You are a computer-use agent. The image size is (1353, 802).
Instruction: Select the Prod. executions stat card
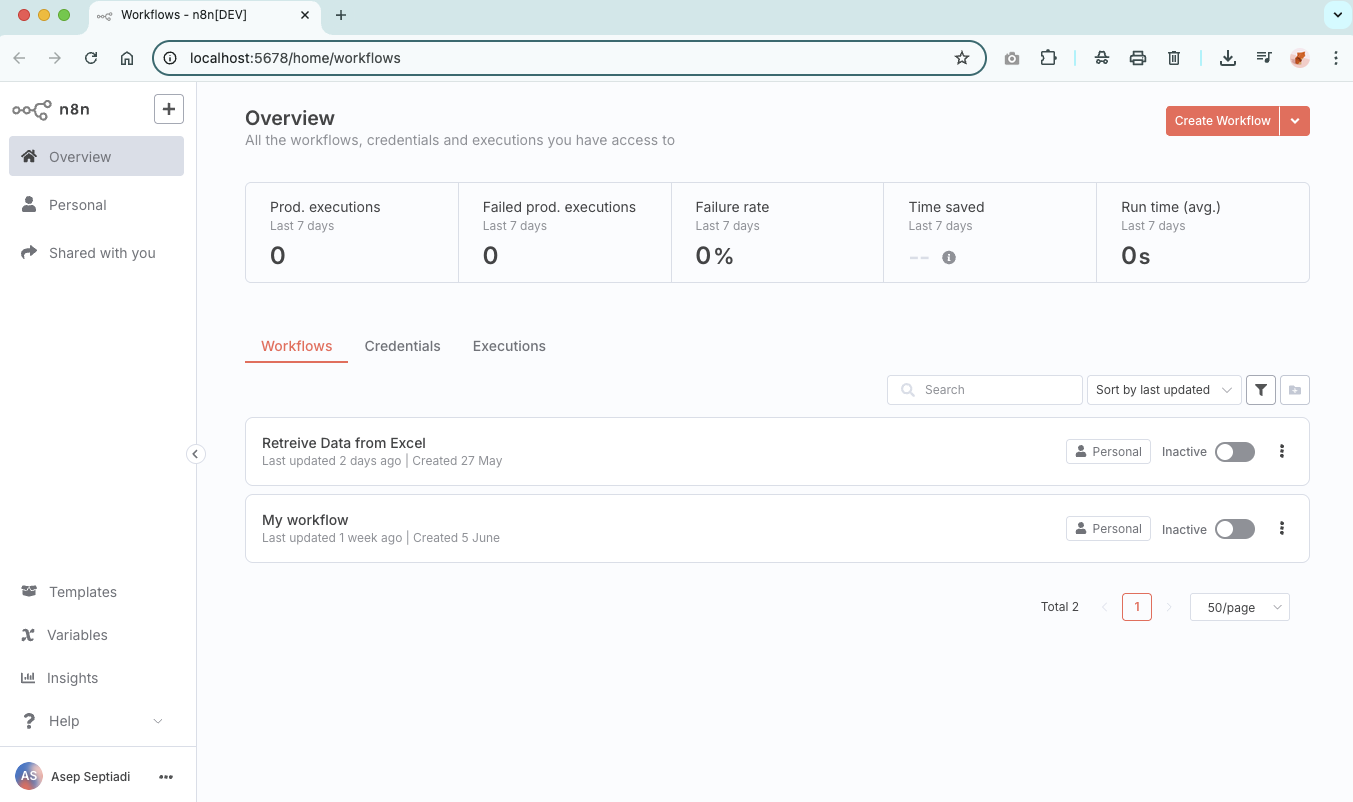(352, 232)
